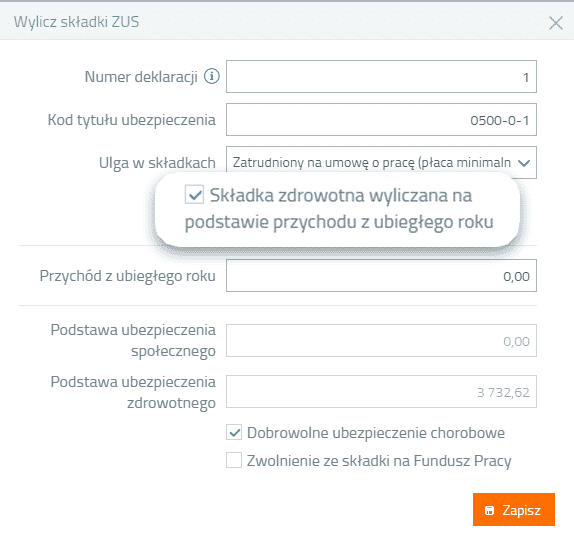Save the form with the Zapisz button
574x545 pixels.
(x=514, y=509)
